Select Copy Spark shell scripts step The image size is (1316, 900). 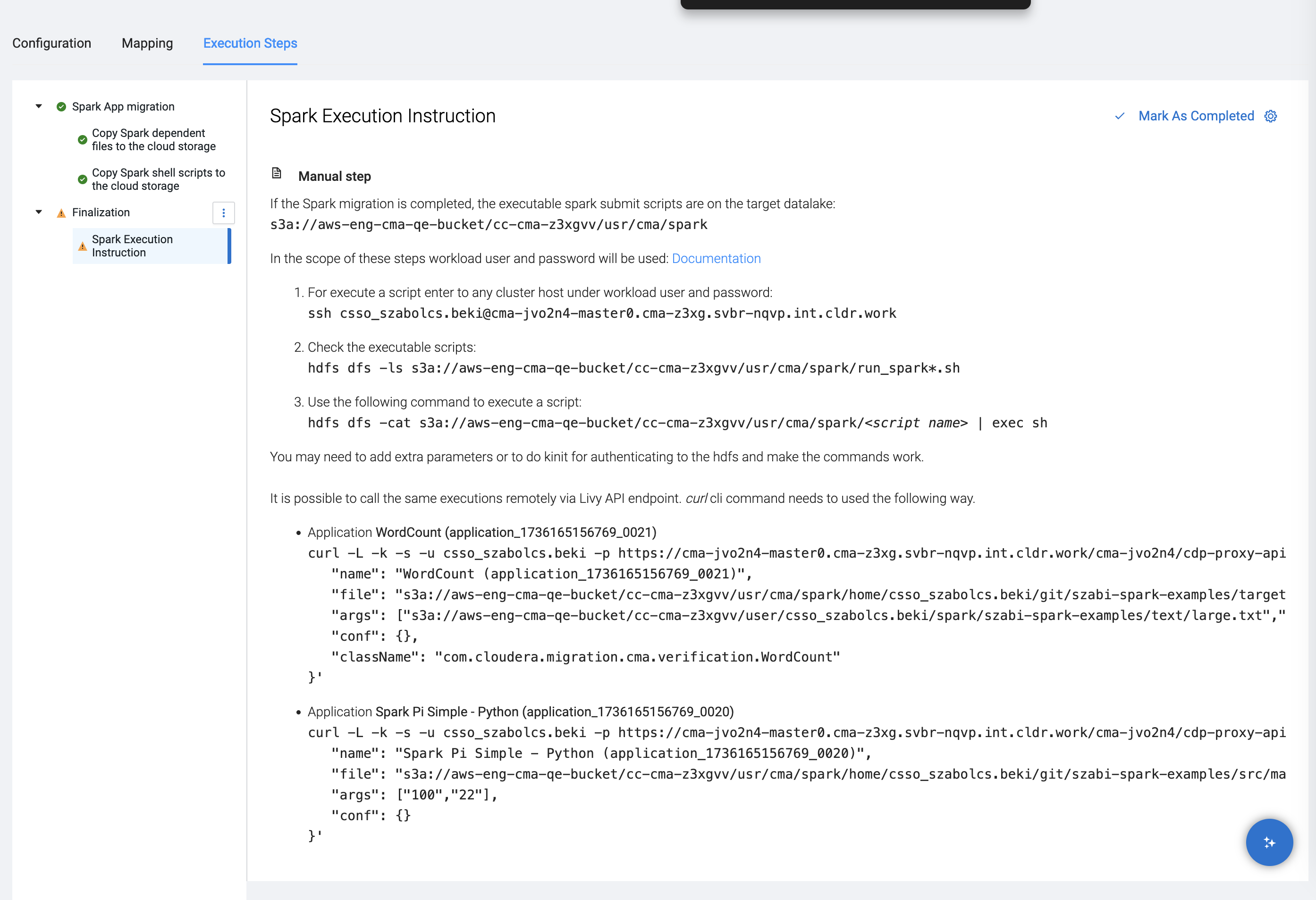tap(158, 179)
